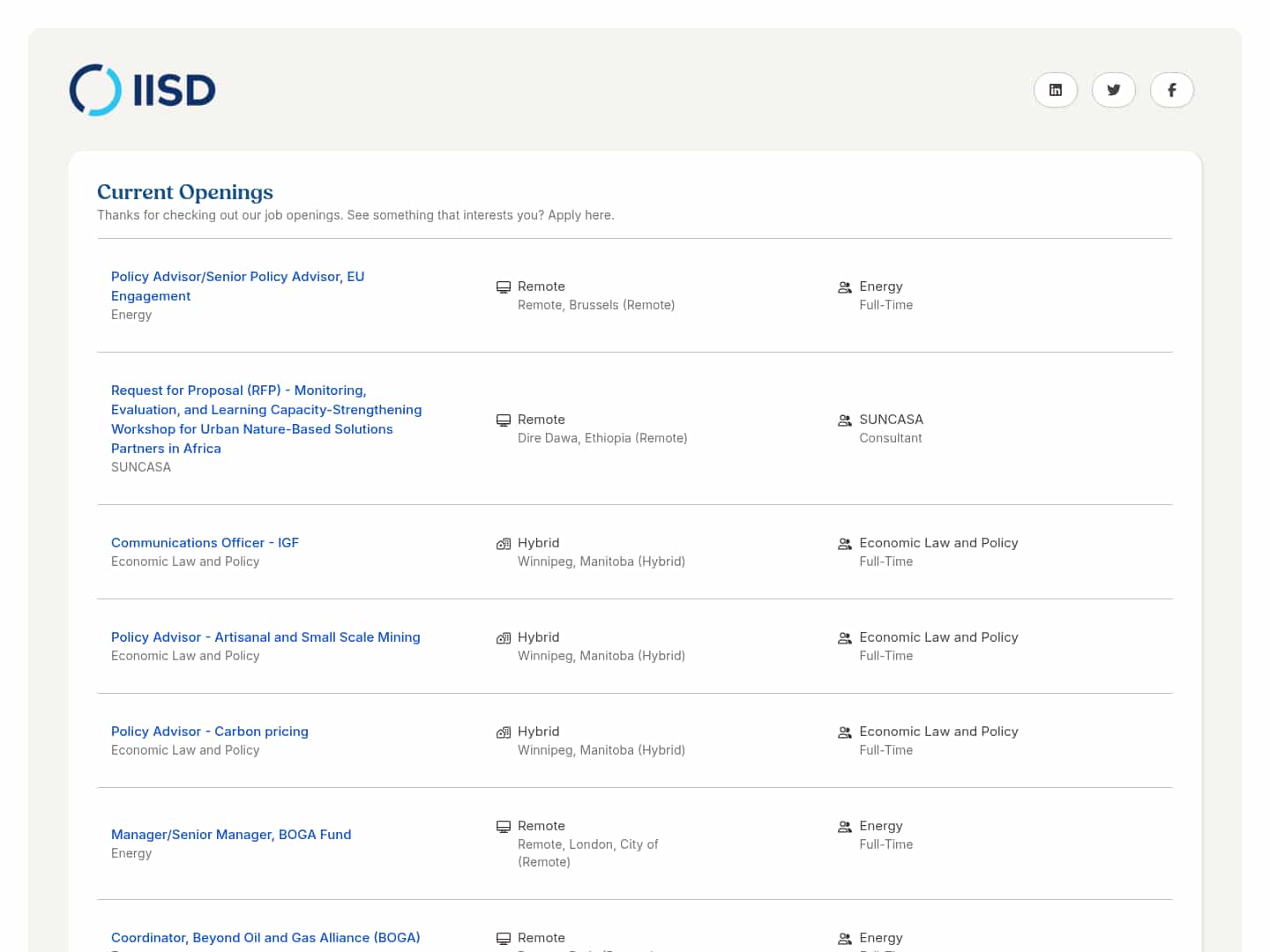Click the Current Openings heading
This screenshot has height=952, width=1270.
click(185, 192)
